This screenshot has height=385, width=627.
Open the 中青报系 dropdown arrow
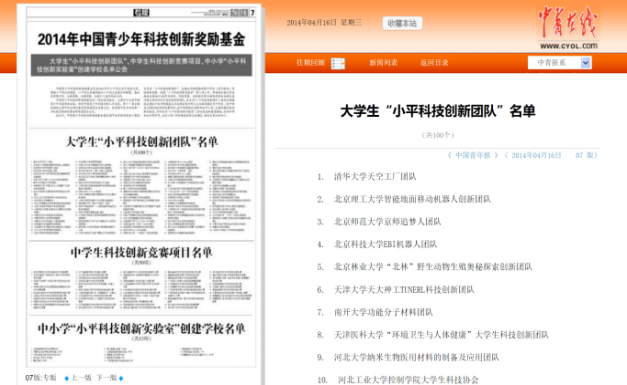pyautogui.click(x=585, y=63)
